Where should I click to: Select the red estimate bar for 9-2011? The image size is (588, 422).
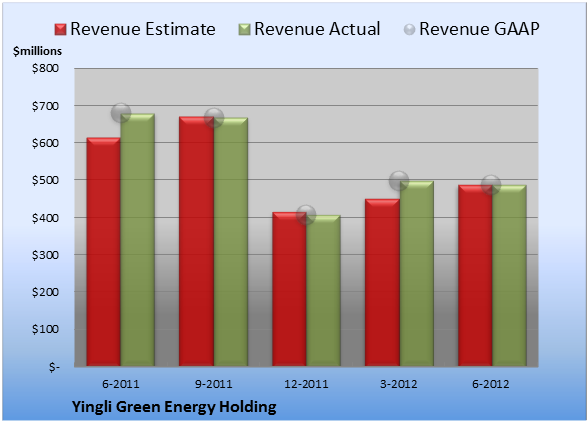196,241
